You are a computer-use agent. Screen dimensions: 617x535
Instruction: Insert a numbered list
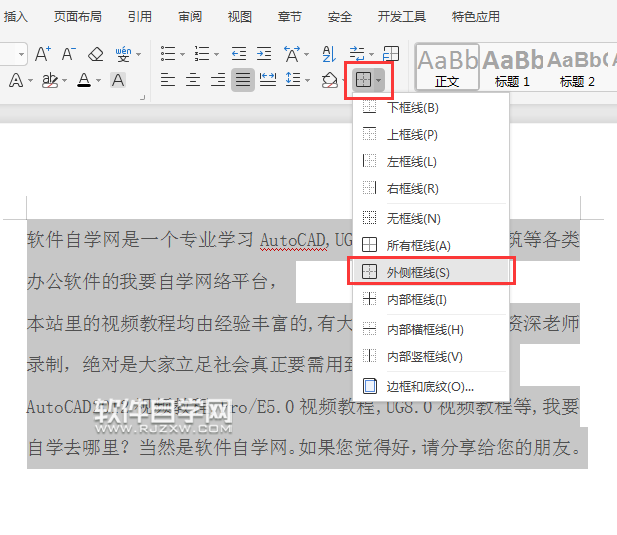click(202, 54)
